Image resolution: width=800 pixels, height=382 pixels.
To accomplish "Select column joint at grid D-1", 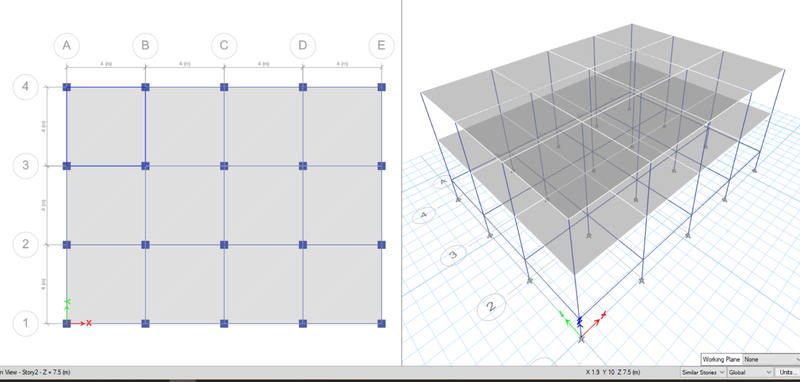I will (303, 323).
